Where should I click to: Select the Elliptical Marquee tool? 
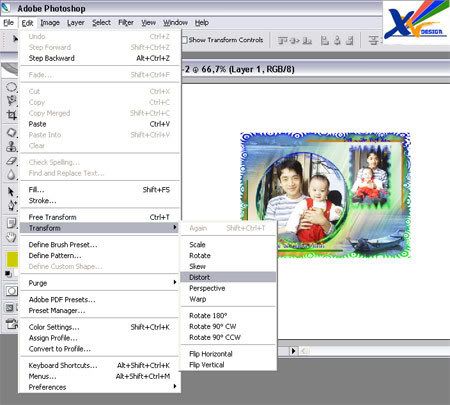(x=11, y=87)
